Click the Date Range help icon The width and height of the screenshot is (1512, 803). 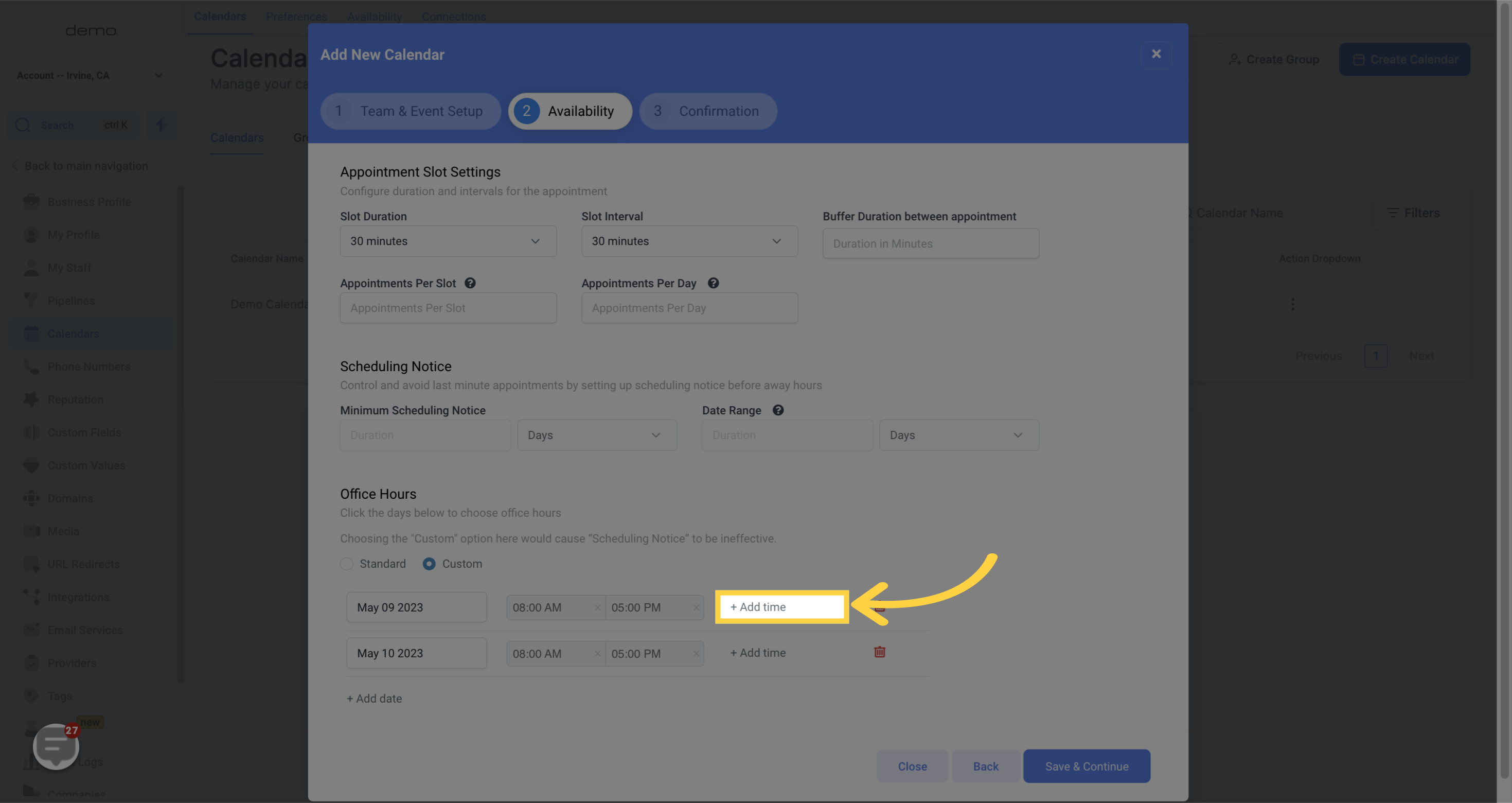(778, 410)
